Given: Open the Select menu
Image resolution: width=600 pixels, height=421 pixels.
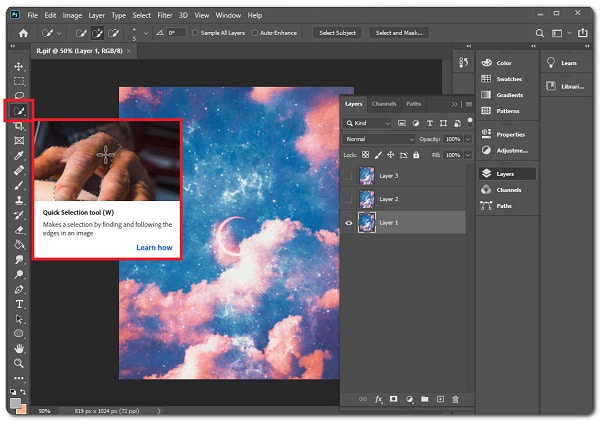Looking at the screenshot, I should (142, 15).
